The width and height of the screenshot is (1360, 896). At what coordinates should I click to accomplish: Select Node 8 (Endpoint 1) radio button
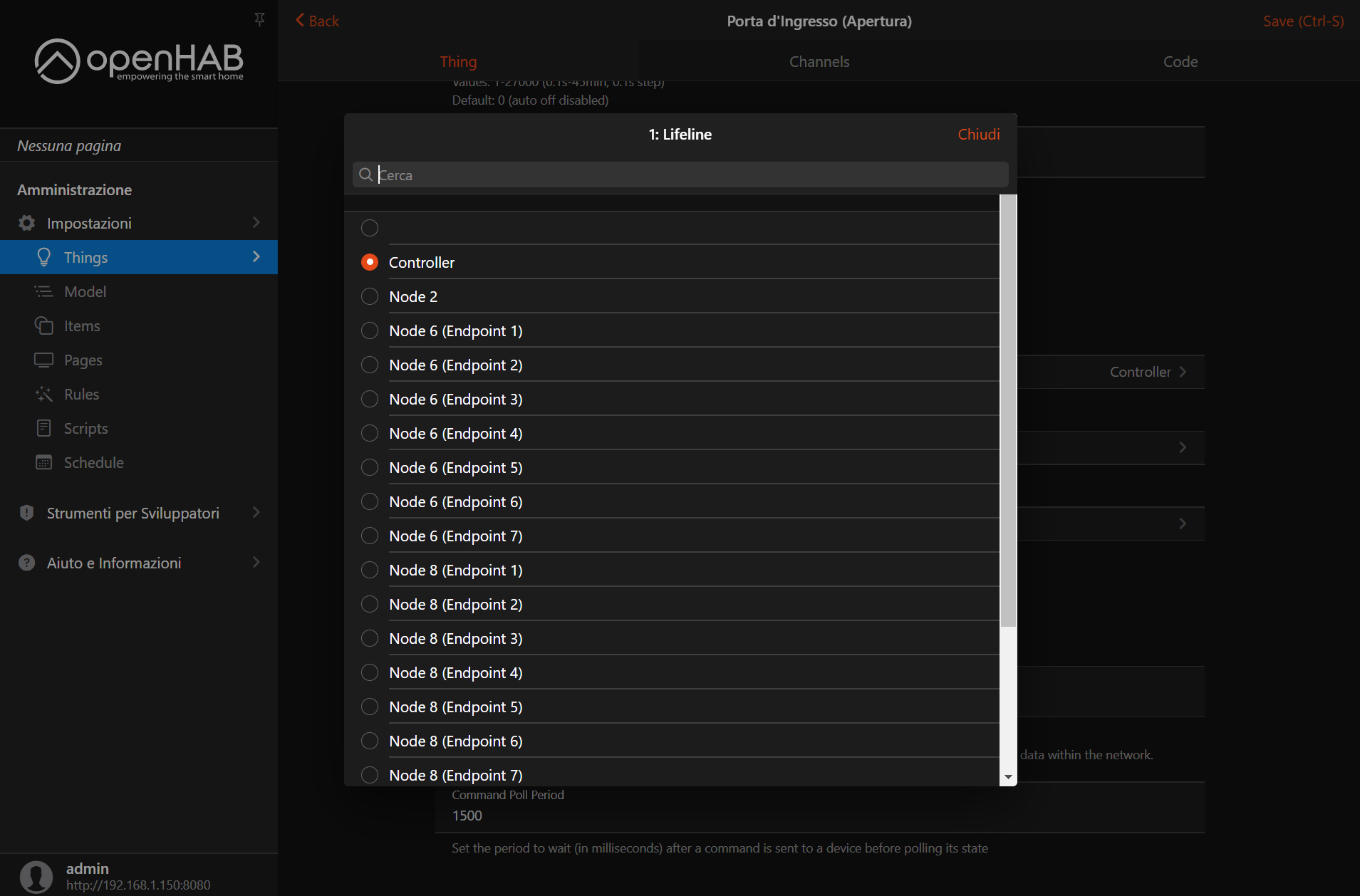pos(370,570)
